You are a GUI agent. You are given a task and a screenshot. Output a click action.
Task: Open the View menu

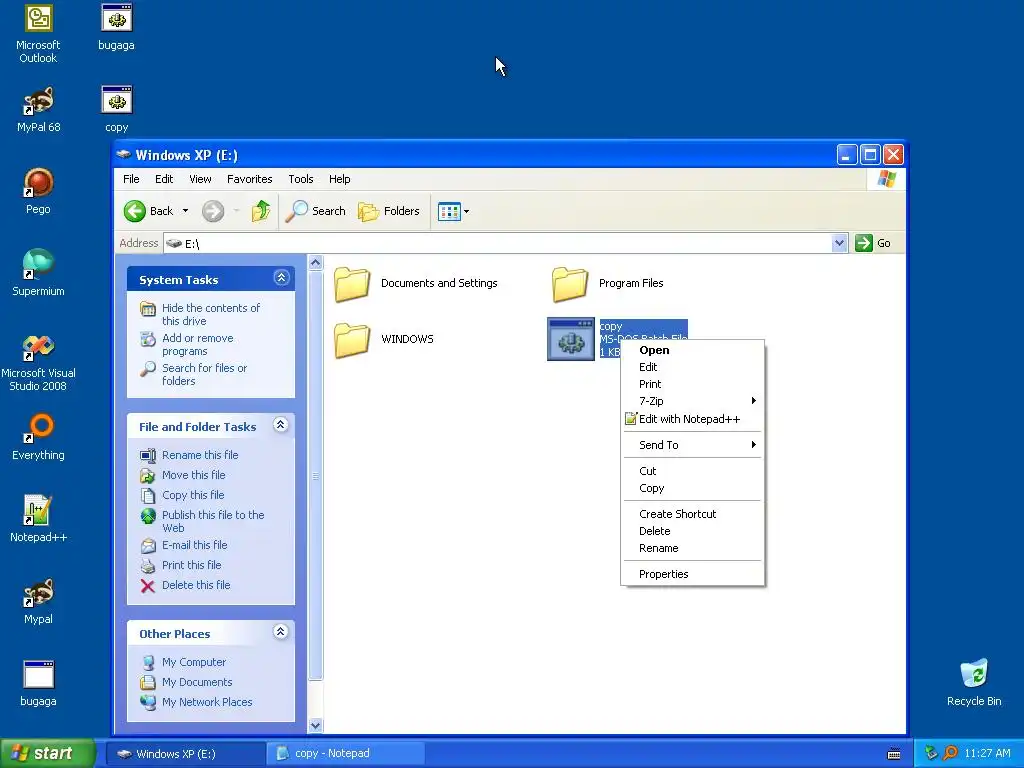(200, 179)
